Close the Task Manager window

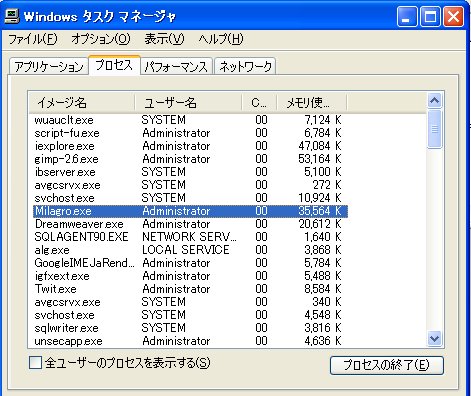pyautogui.click(x=453, y=16)
